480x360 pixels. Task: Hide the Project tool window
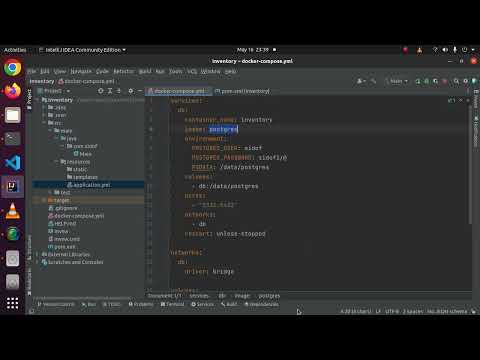(140, 91)
